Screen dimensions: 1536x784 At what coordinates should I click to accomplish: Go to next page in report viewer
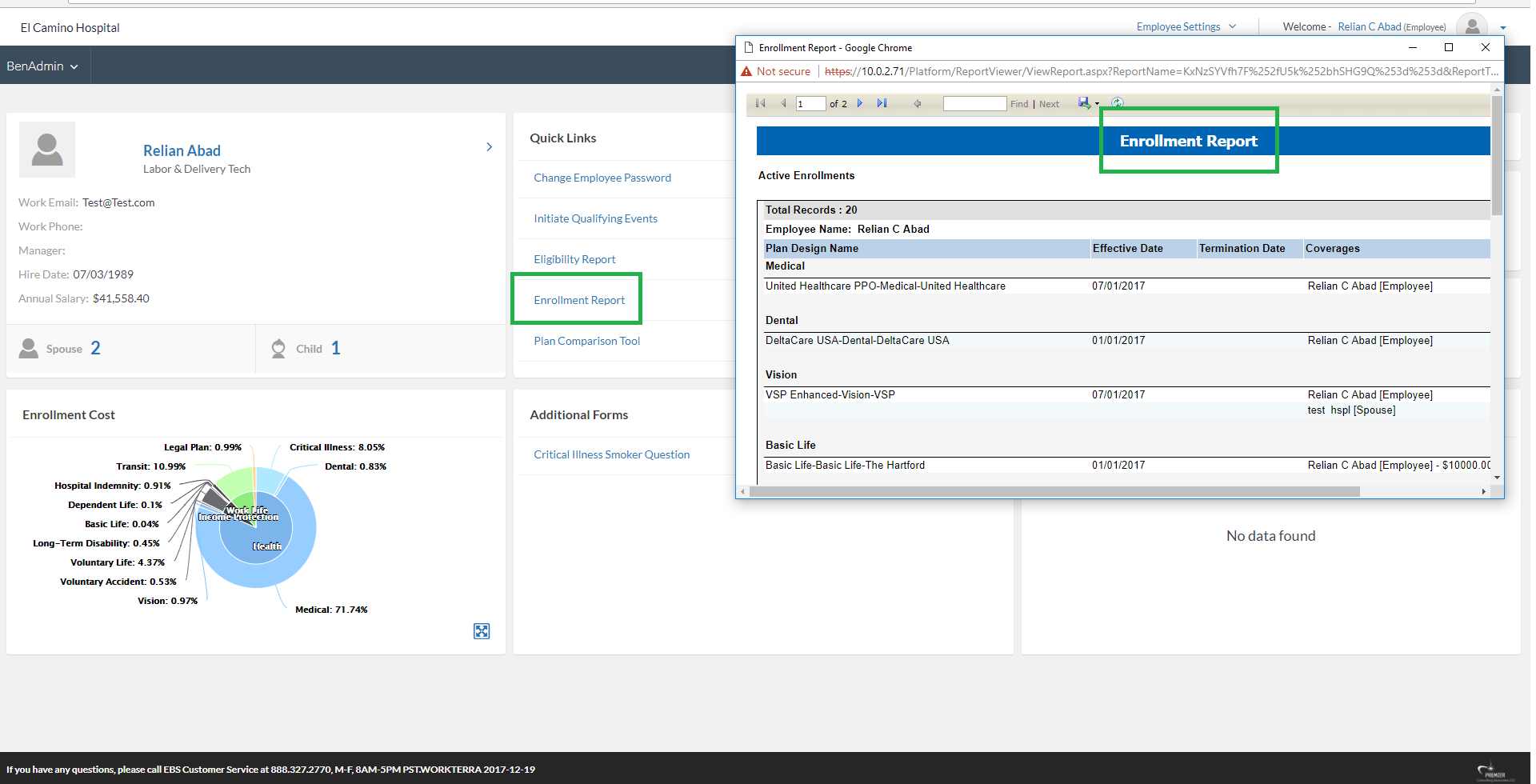click(860, 103)
